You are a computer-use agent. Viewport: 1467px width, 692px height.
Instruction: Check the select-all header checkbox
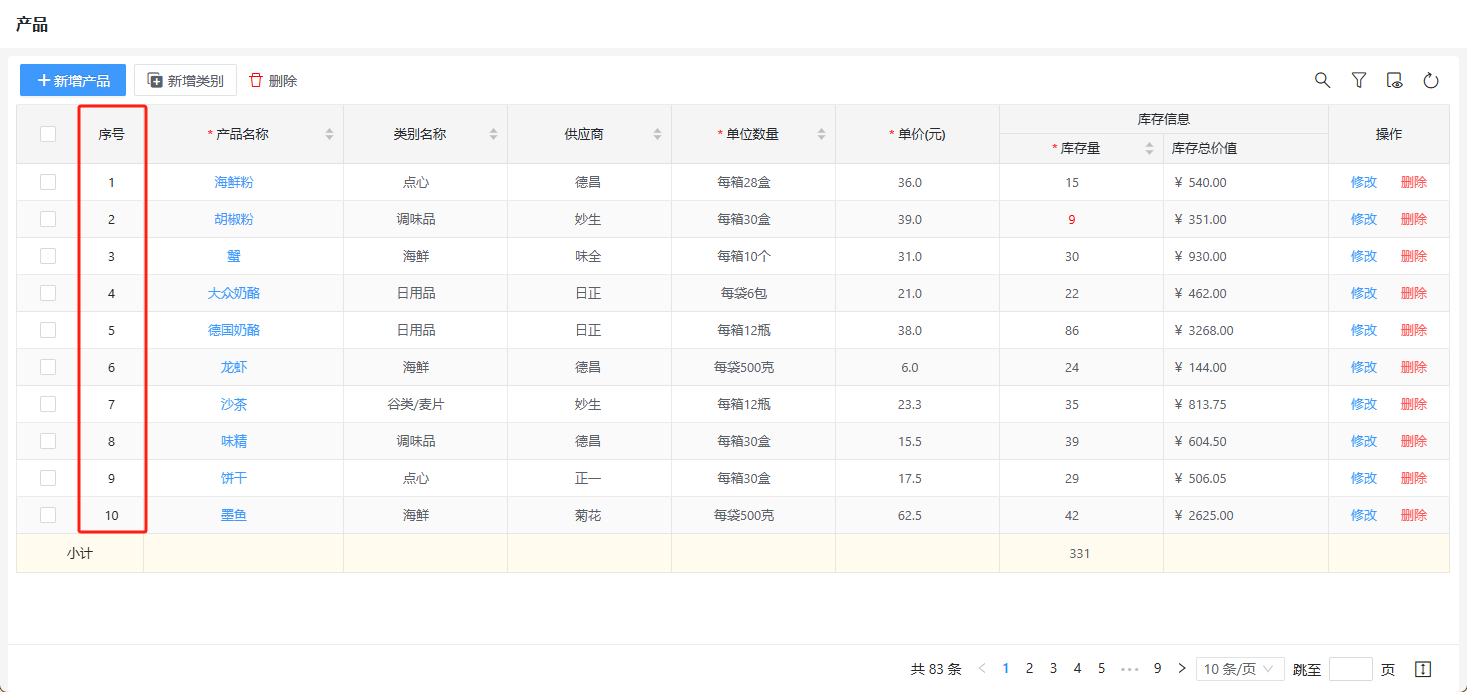(48, 134)
